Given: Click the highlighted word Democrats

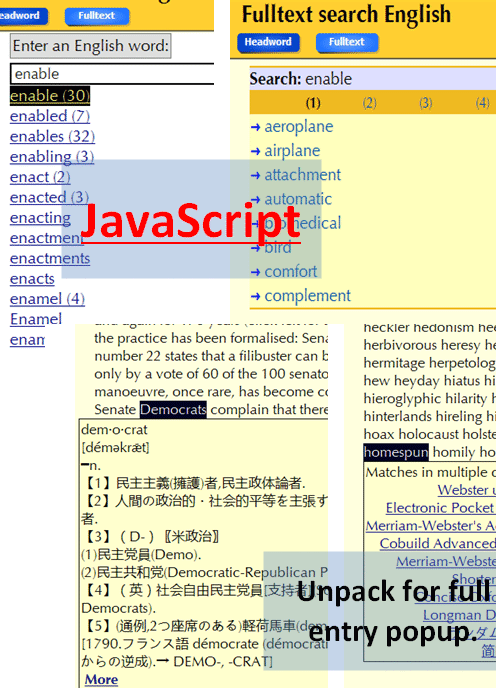Looking at the screenshot, I should [173, 409].
